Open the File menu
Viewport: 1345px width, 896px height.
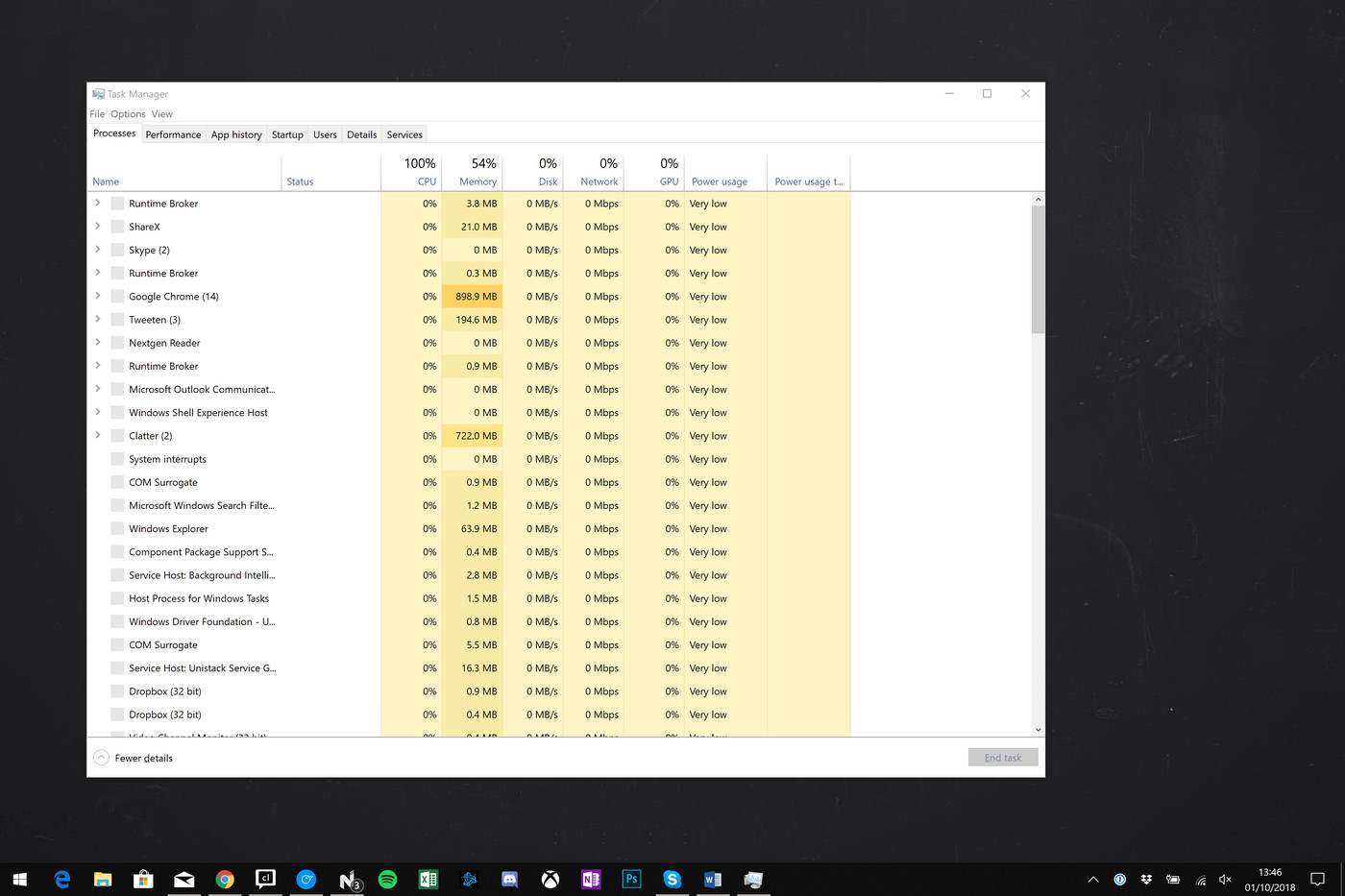point(97,113)
